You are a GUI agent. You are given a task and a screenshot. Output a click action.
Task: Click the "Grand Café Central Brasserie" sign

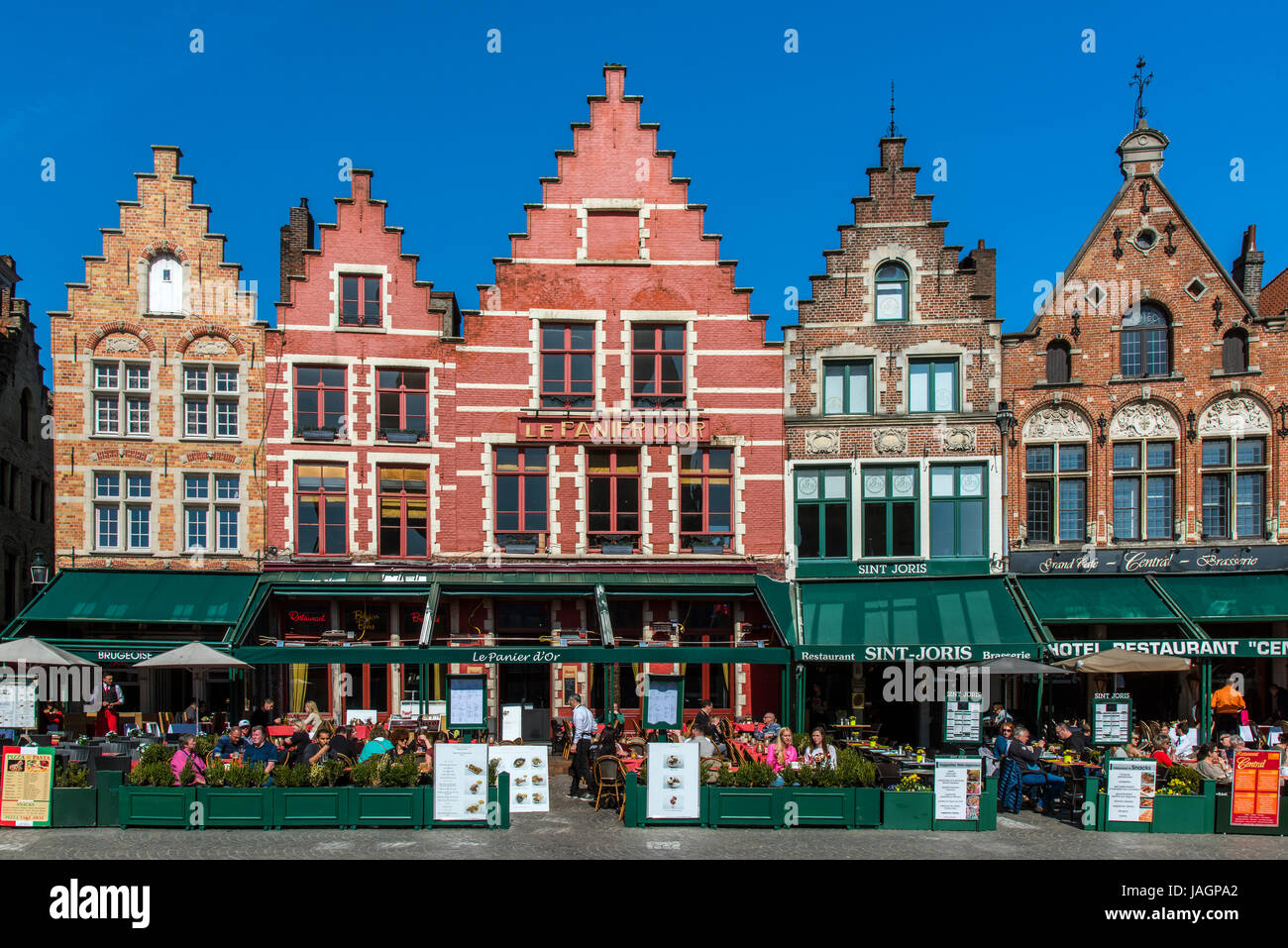point(1147,561)
